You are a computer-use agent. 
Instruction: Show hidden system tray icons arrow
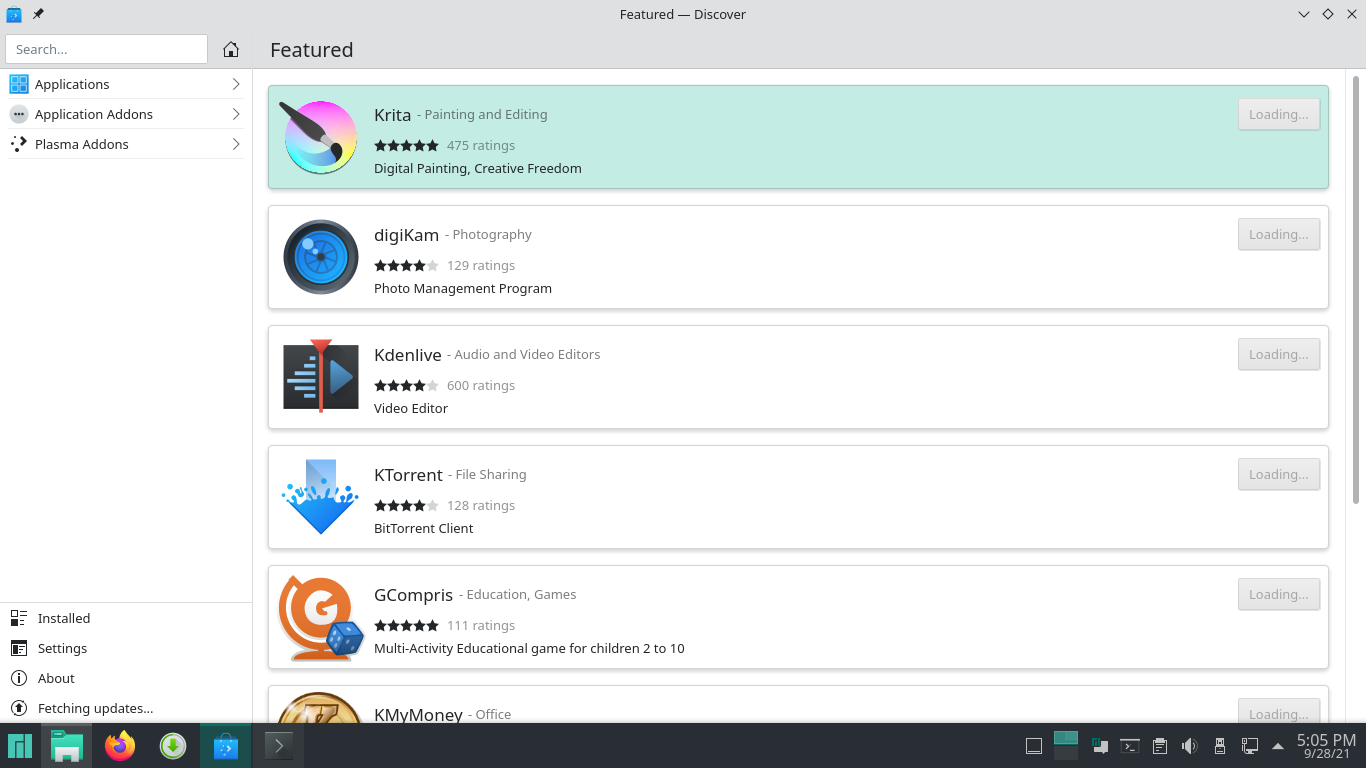click(1278, 746)
